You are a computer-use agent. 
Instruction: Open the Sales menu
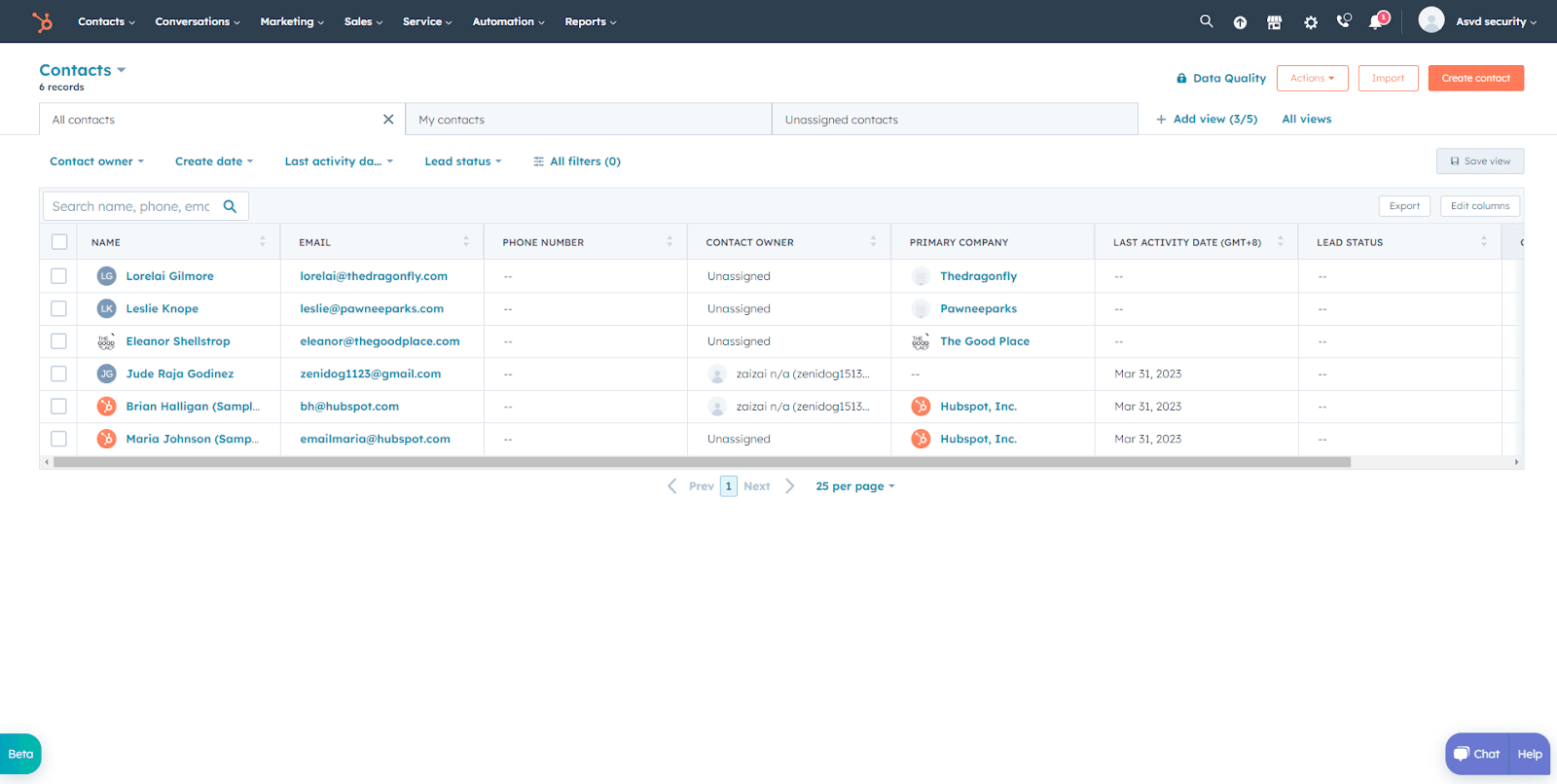pyautogui.click(x=363, y=21)
